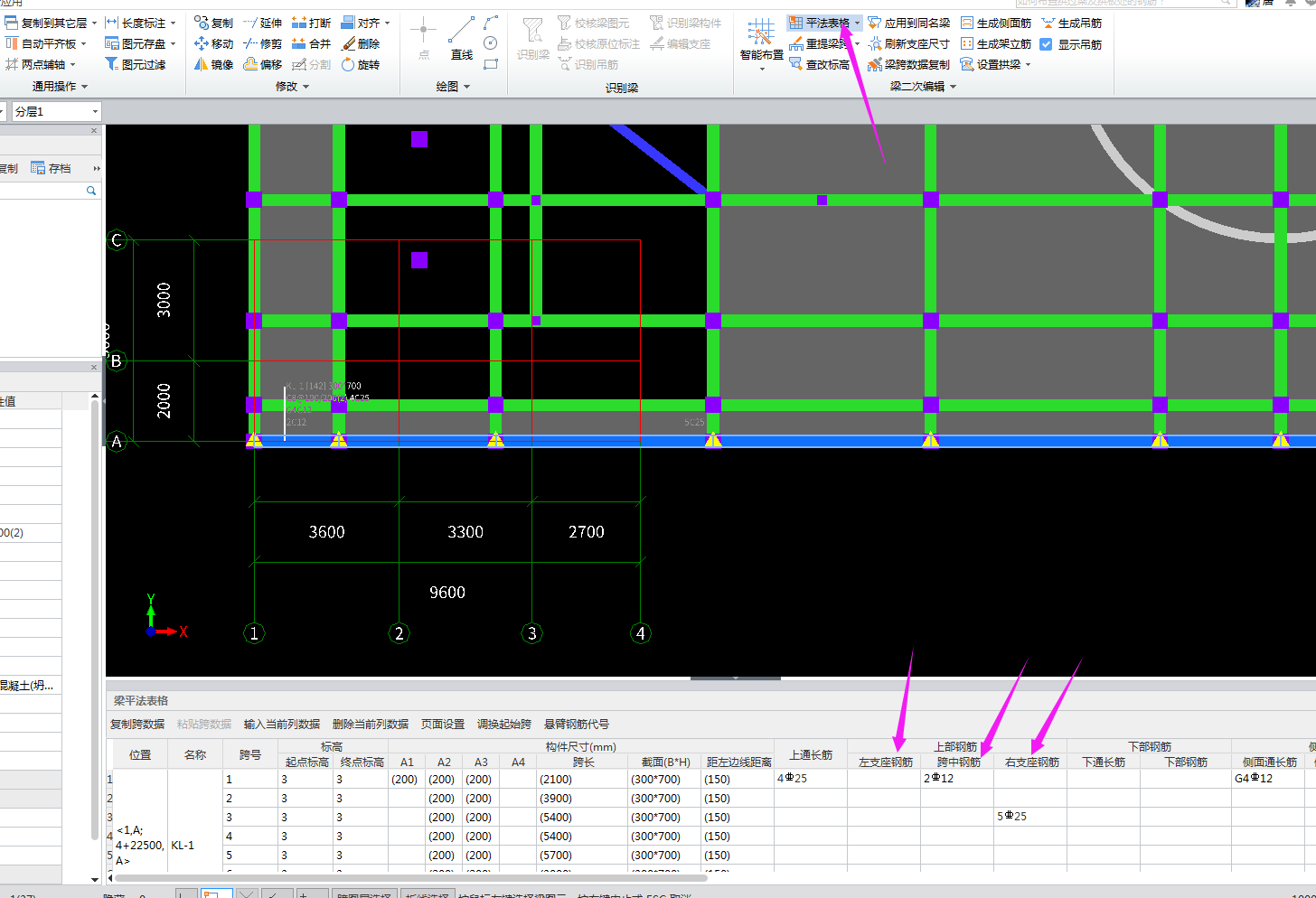The image size is (1316, 898).
Task: Click the 跨中钢筋 cell with 2⌀12
Action: point(957,778)
